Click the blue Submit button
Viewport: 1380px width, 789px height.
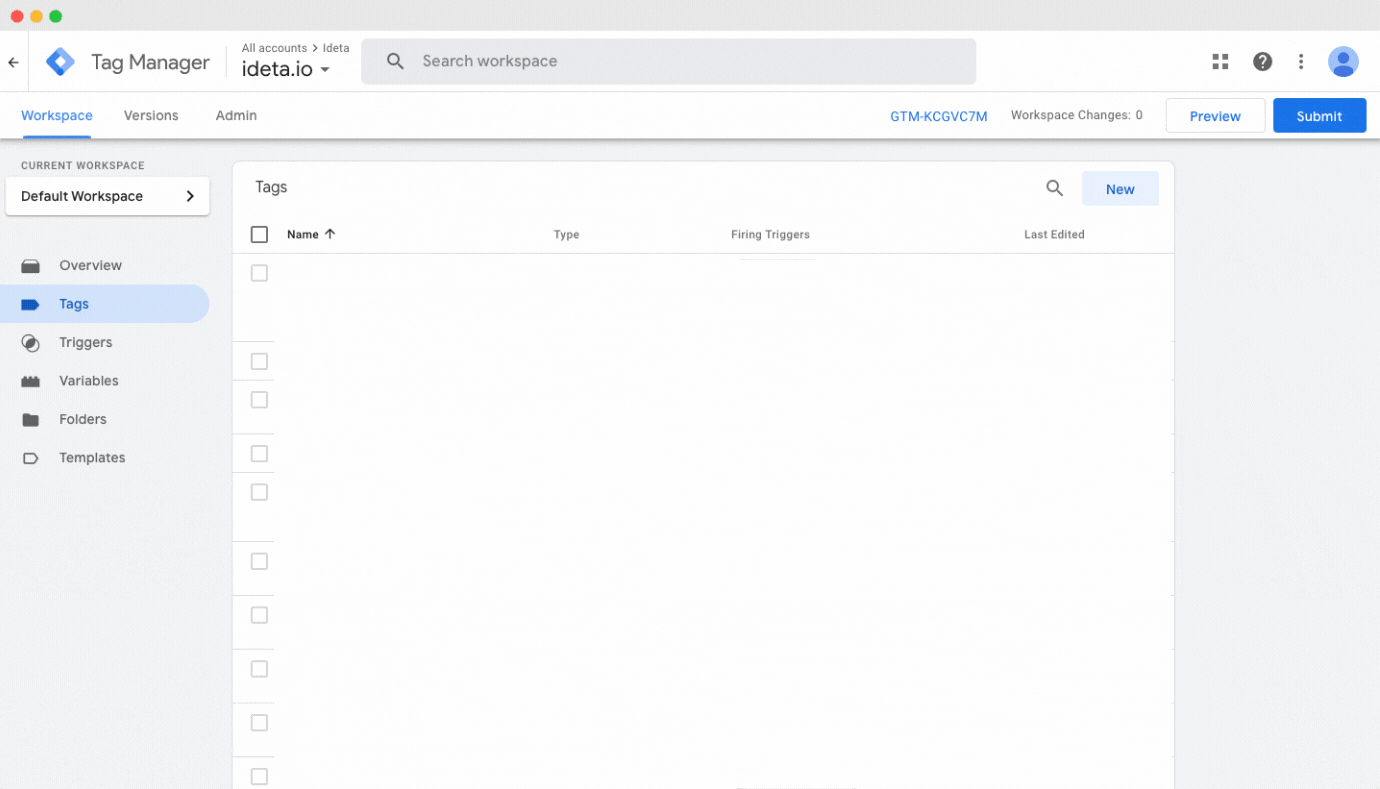[1319, 116]
